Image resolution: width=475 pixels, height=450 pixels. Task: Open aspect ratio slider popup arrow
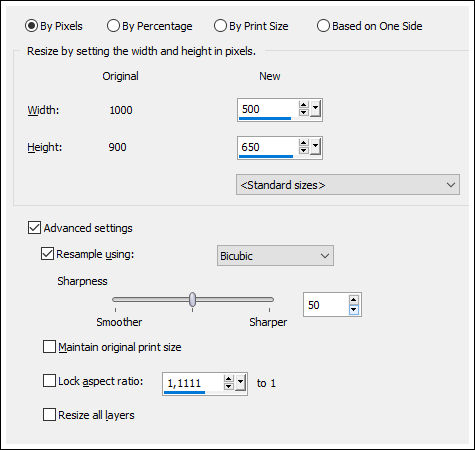240,383
